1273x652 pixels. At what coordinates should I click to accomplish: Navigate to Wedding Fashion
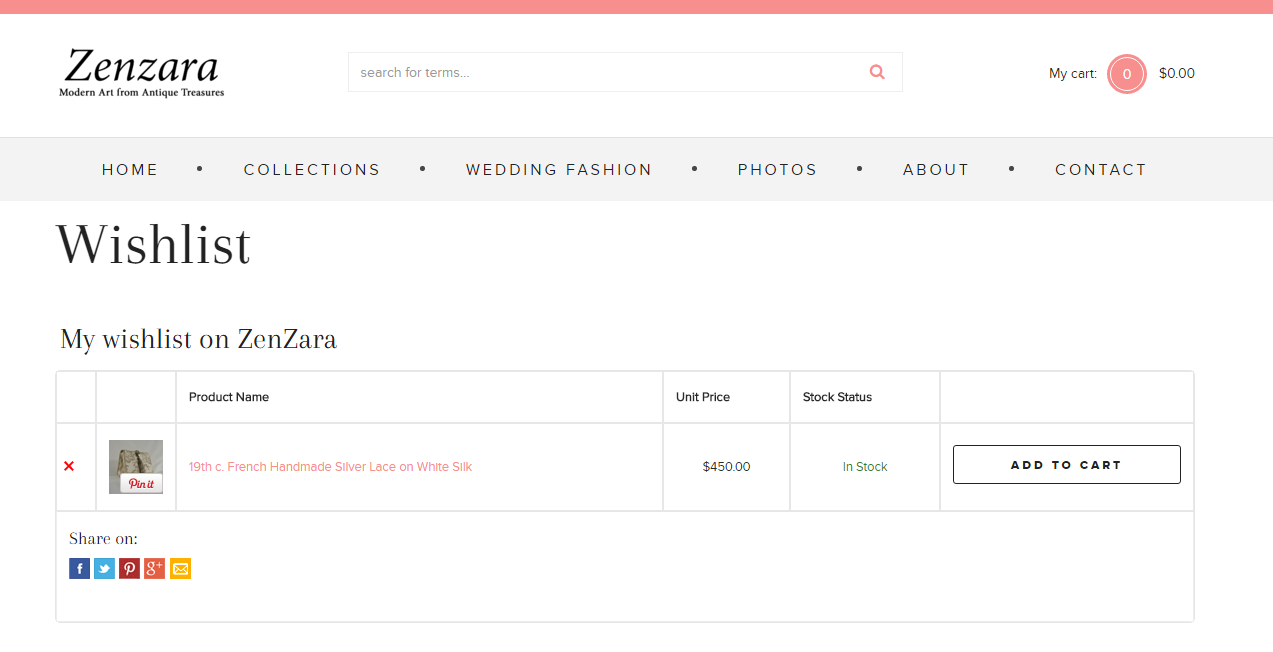tap(559, 170)
